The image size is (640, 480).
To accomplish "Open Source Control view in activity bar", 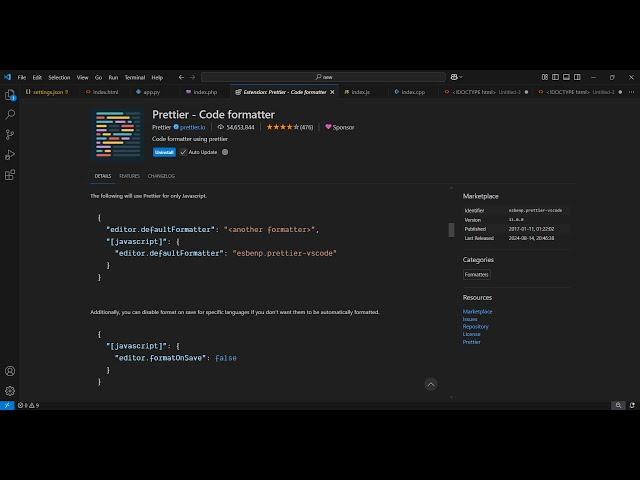I will [10, 135].
